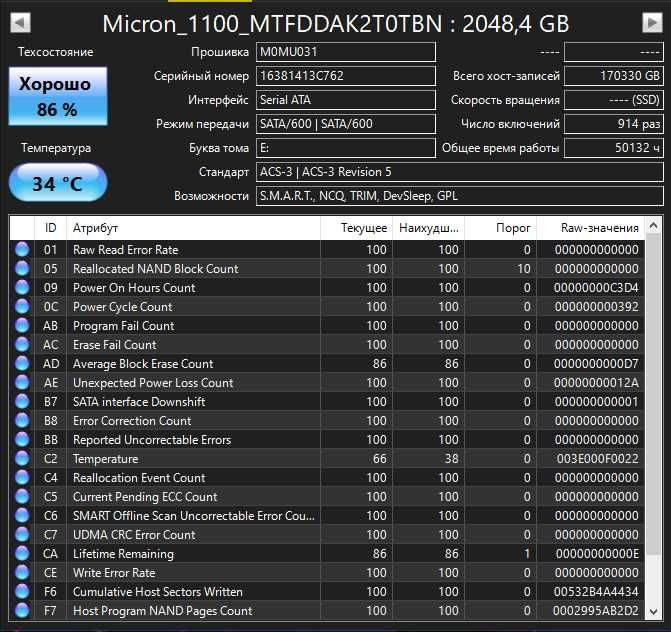Viewport: 671px width, 632px height.
Task: Click the status orb for Power Cycle Count
Action: click(22, 306)
